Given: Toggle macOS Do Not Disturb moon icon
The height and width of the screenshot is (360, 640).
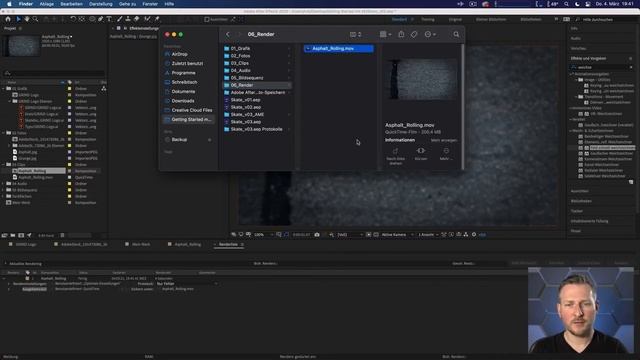Looking at the screenshot, I should (x=577, y=4).
